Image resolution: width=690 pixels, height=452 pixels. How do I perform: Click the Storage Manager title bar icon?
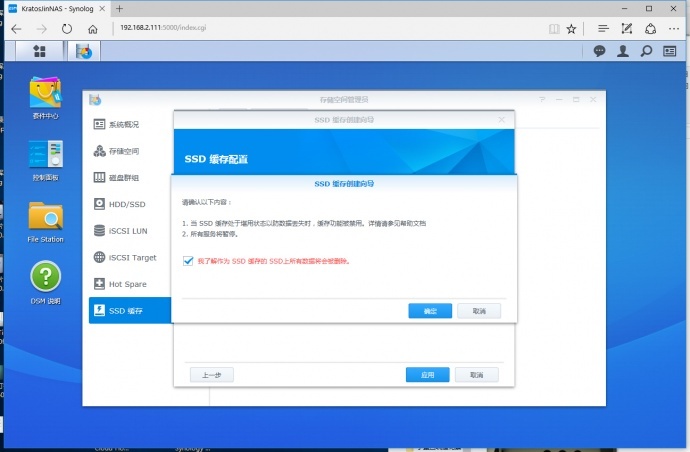(95, 100)
